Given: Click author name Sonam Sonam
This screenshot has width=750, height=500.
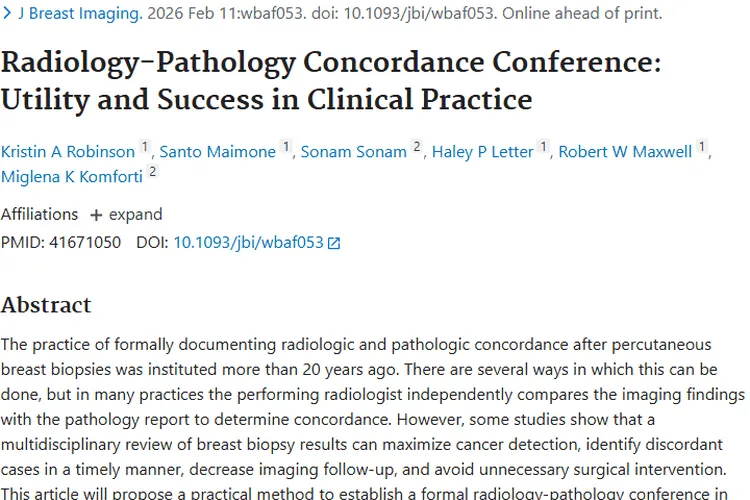Looking at the screenshot, I should pyautogui.click(x=354, y=152).
